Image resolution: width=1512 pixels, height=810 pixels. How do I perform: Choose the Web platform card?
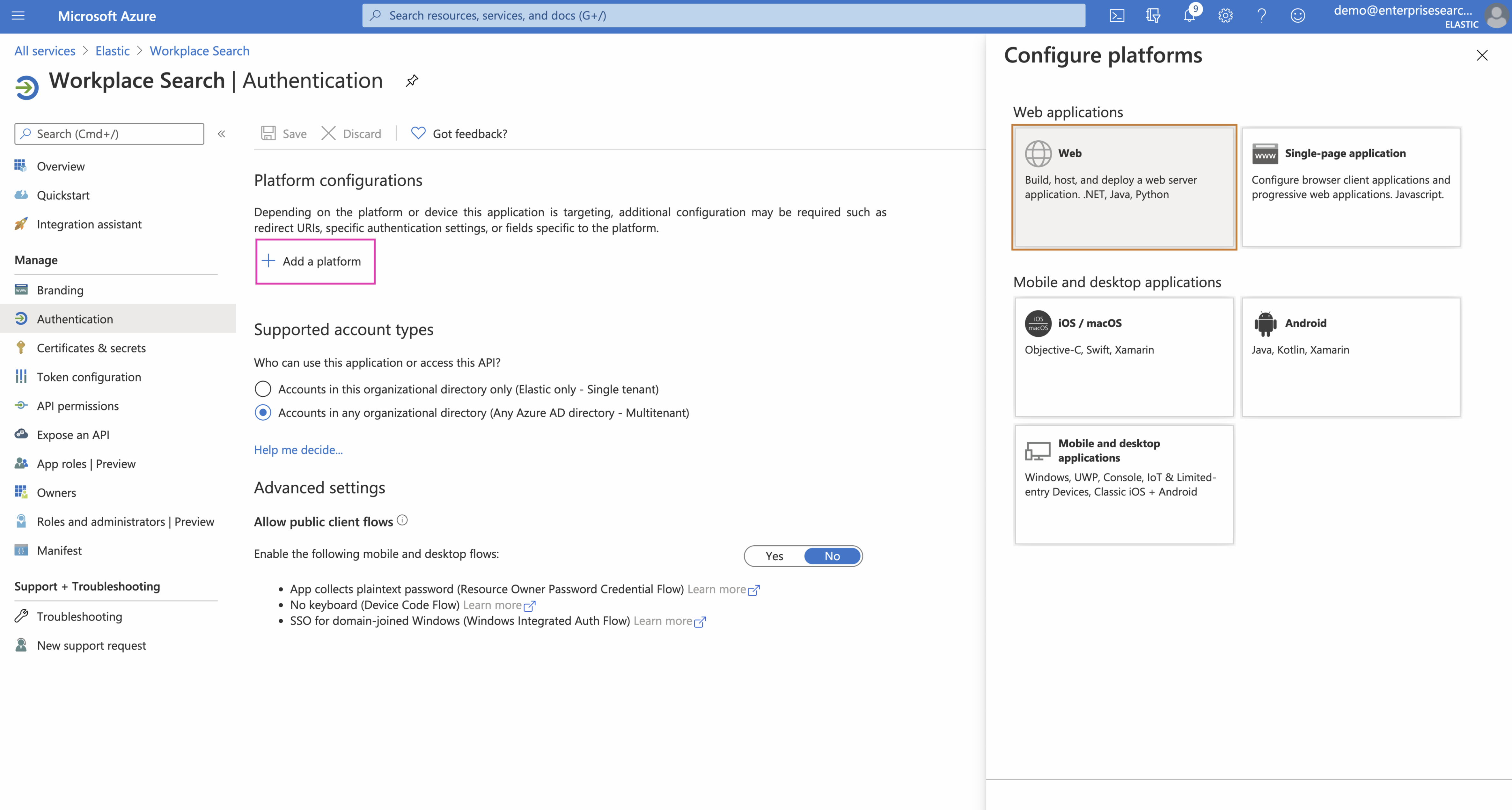1124,187
